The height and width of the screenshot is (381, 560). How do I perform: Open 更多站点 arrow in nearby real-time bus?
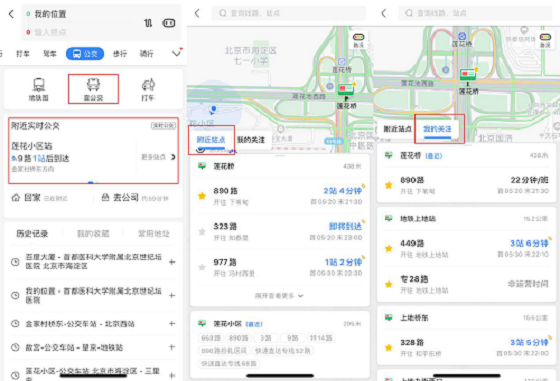click(173, 157)
